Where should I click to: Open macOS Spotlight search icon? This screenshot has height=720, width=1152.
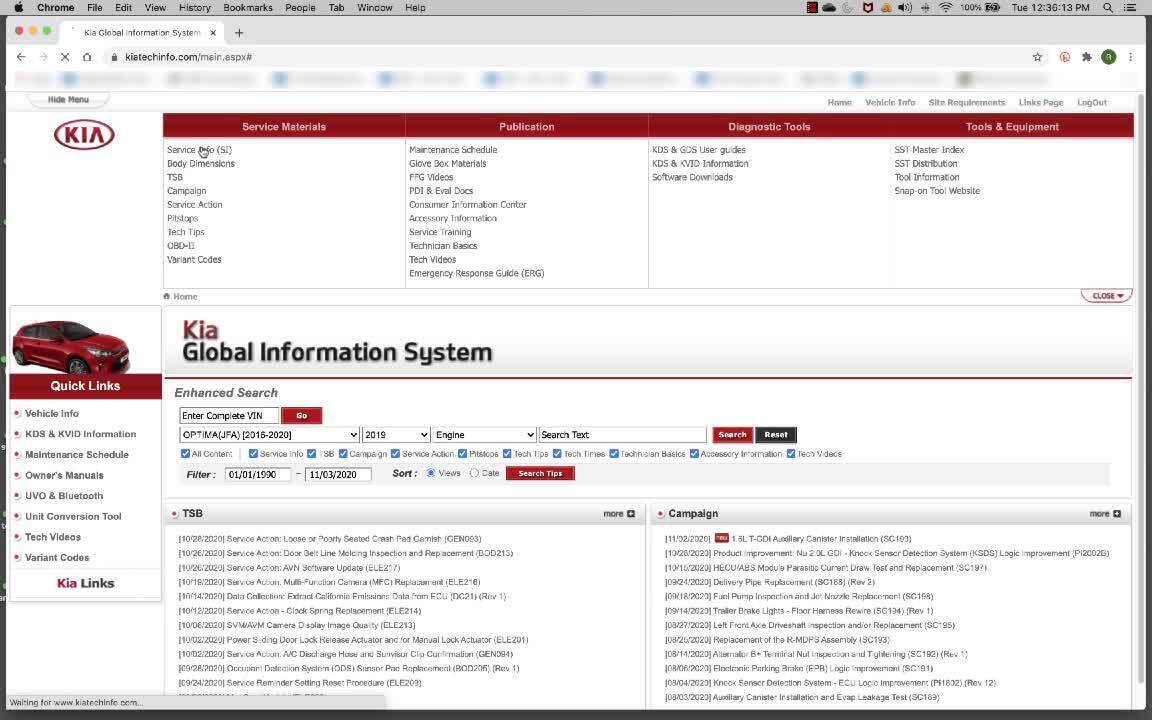coord(1108,7)
